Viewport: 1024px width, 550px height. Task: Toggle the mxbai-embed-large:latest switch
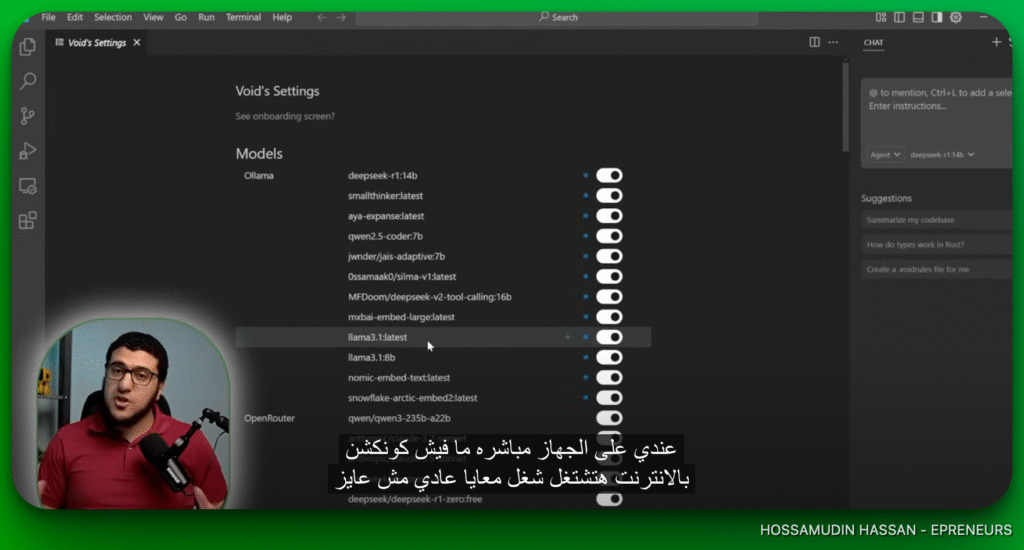(609, 317)
